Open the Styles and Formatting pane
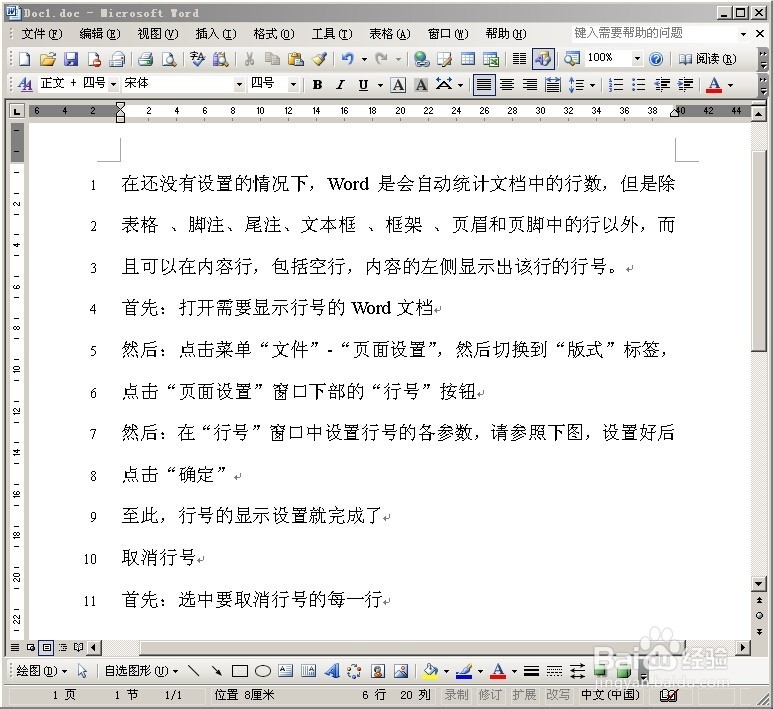 click(x=25, y=84)
